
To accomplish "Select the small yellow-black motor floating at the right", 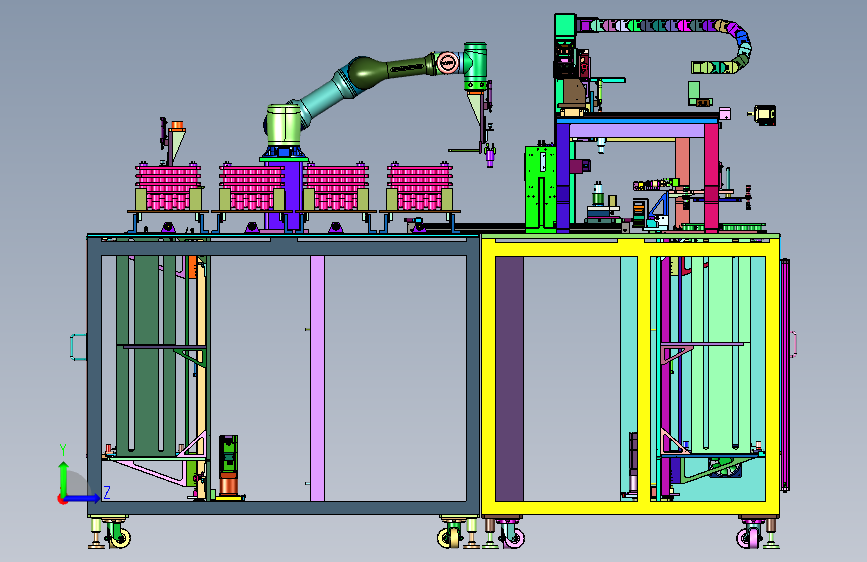I will (764, 115).
